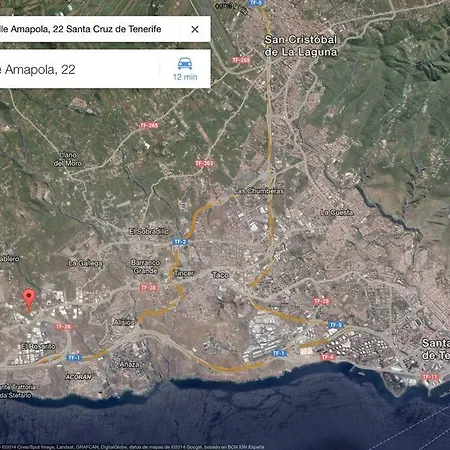The height and width of the screenshot is (450, 450).
Task: Click the red location pin marker
Action: (x=29, y=299)
